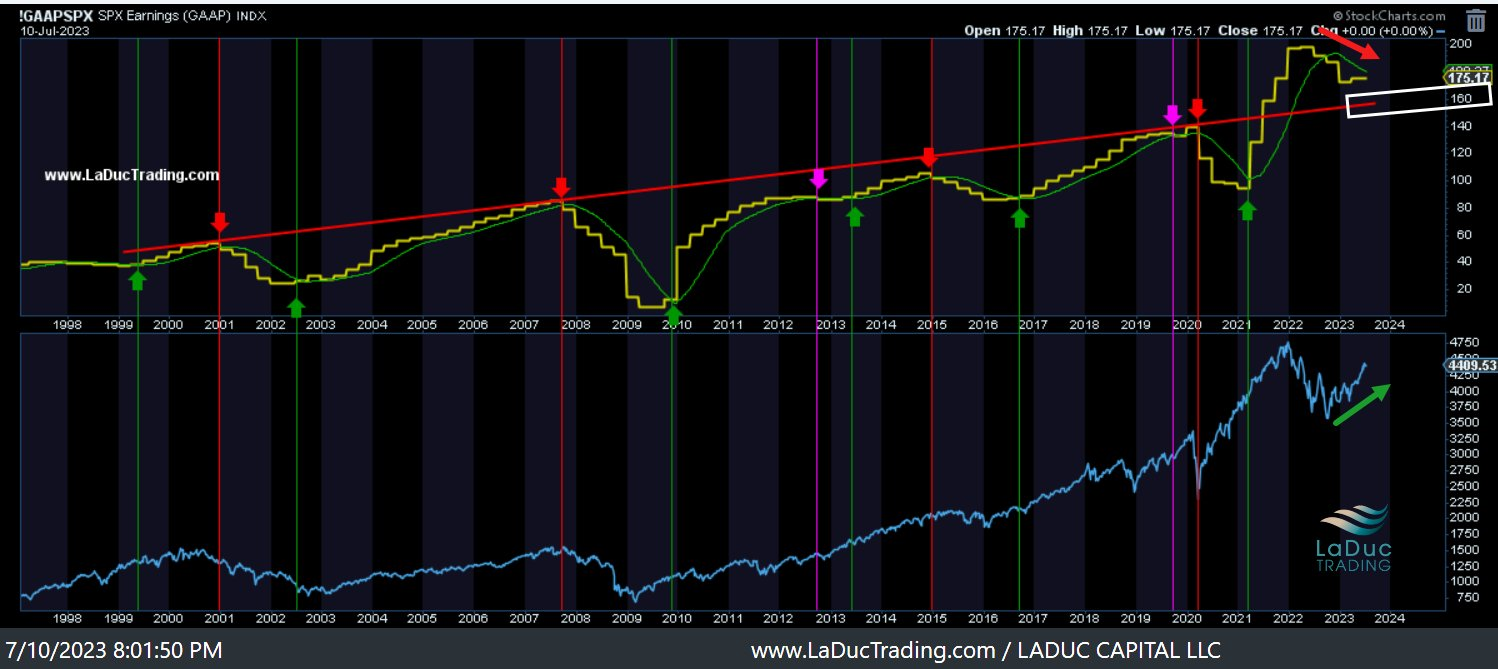The image size is (1498, 669).
Task: Click the 100 label on earnings axis
Action: point(1461,180)
